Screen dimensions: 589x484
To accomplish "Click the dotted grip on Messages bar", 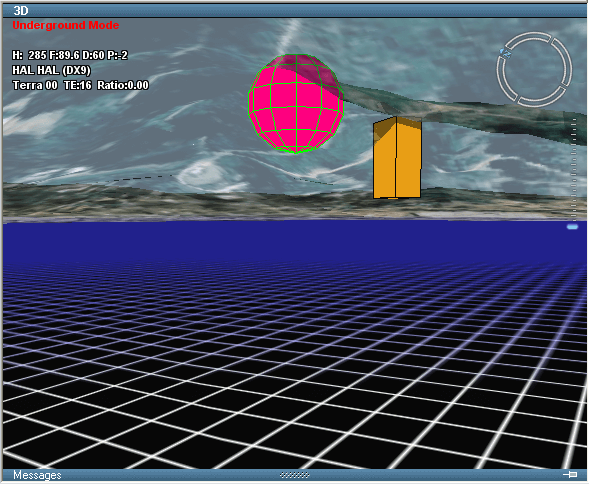I will coord(295,475).
